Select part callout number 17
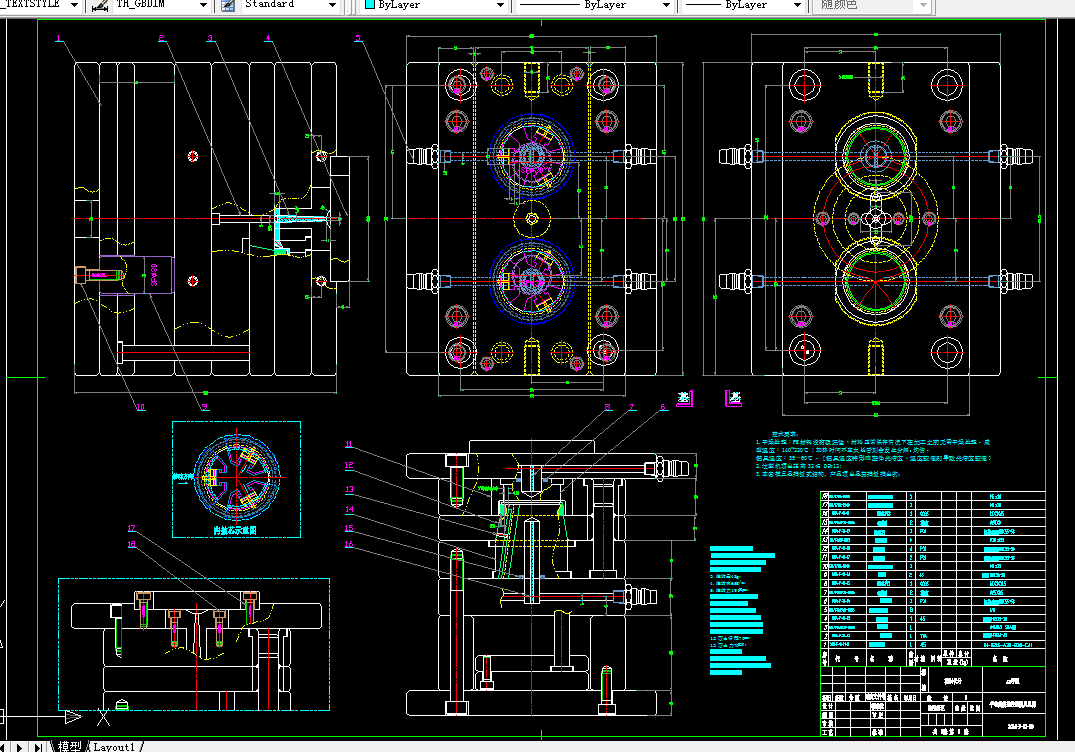 pos(132,528)
